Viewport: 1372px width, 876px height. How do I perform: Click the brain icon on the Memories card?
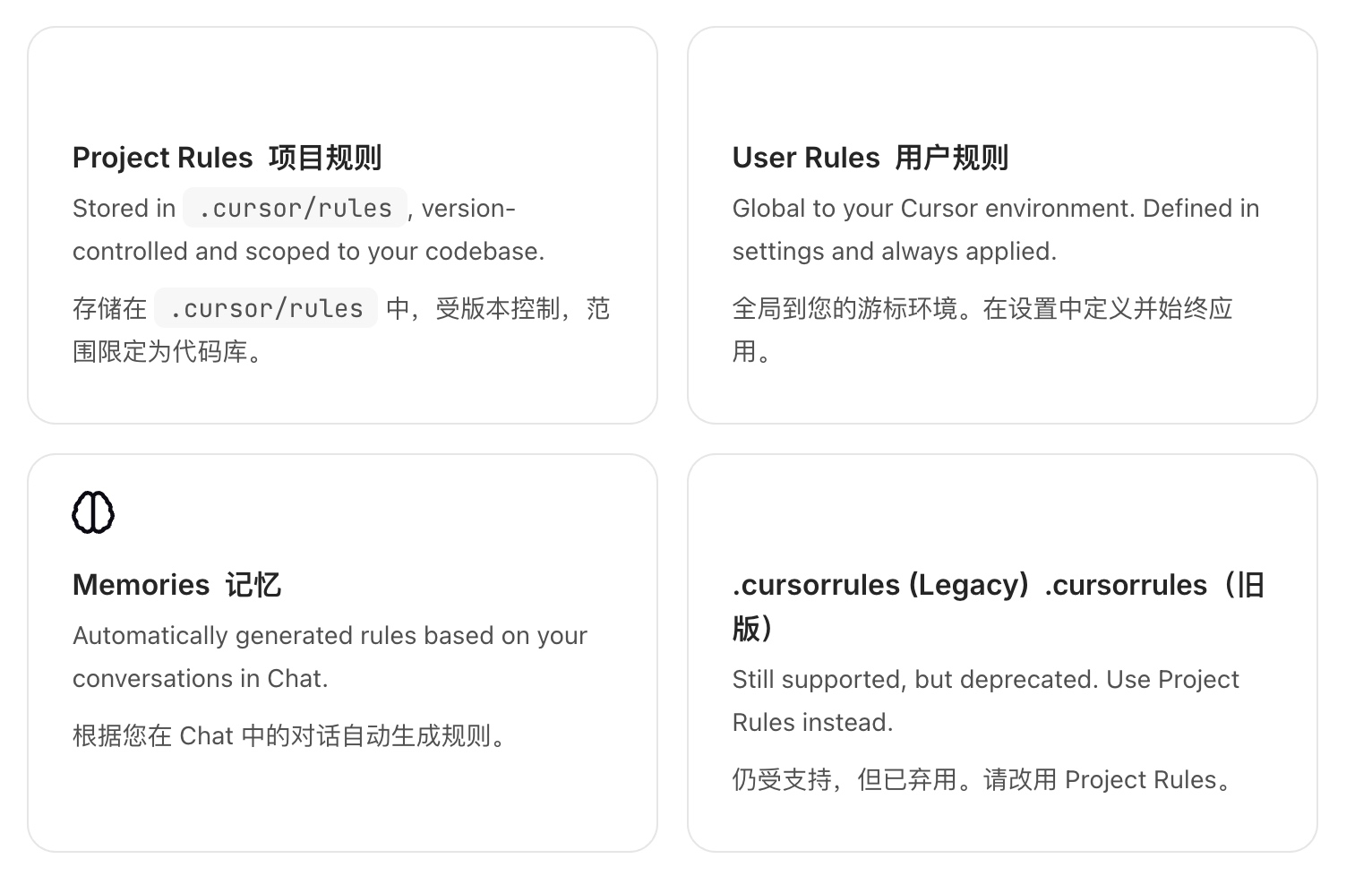pyautogui.click(x=93, y=512)
